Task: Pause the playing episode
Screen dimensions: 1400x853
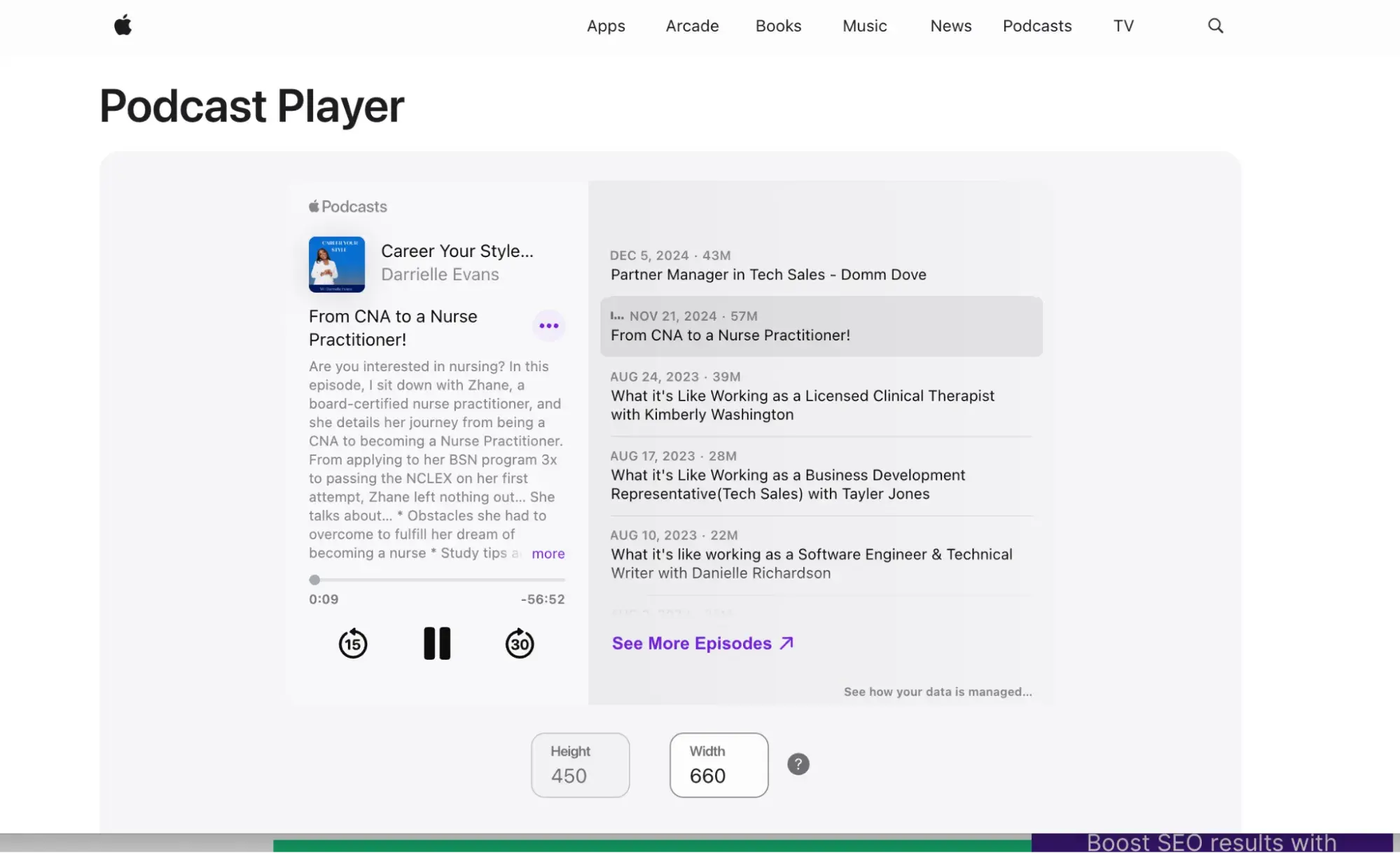Action: 437,643
